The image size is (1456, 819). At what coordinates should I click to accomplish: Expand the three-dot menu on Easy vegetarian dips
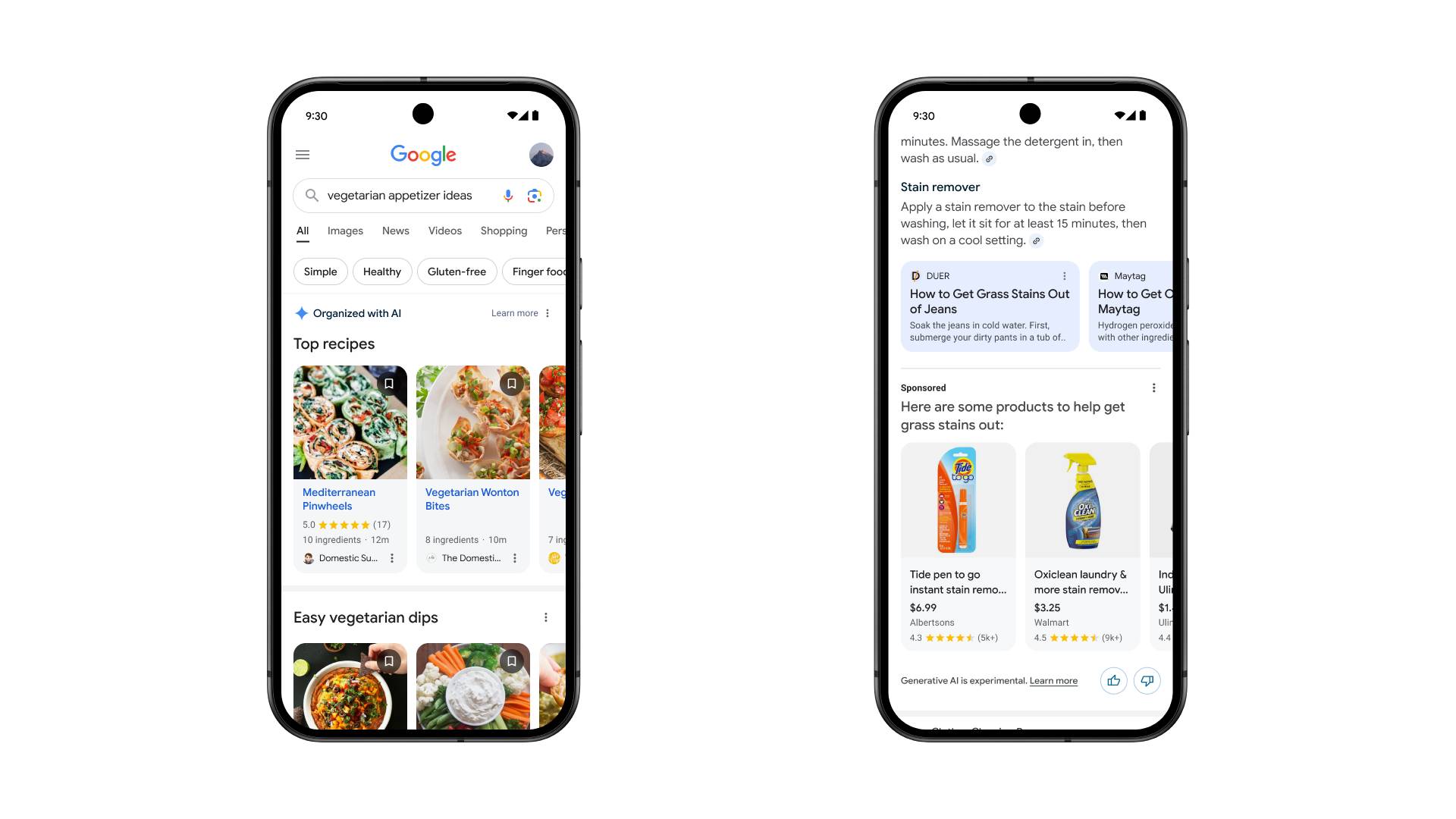(546, 617)
